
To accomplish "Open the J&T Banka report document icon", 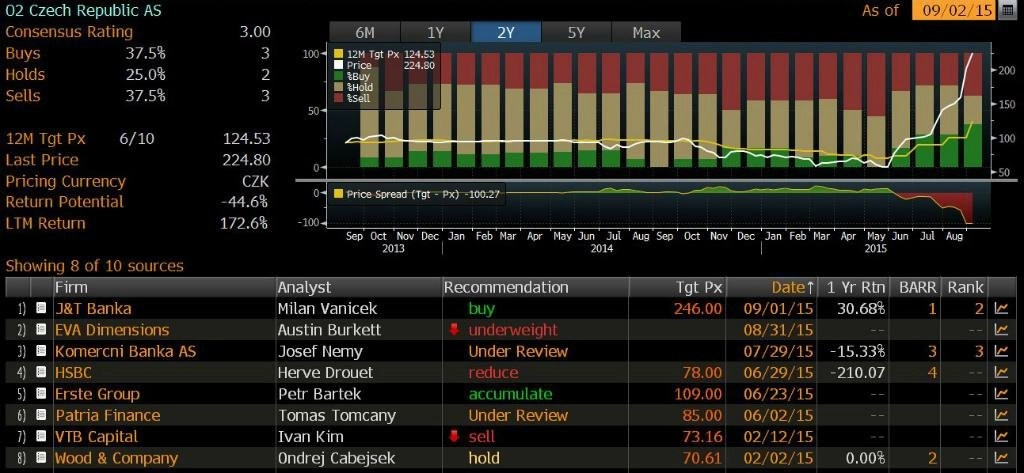I will (41, 308).
